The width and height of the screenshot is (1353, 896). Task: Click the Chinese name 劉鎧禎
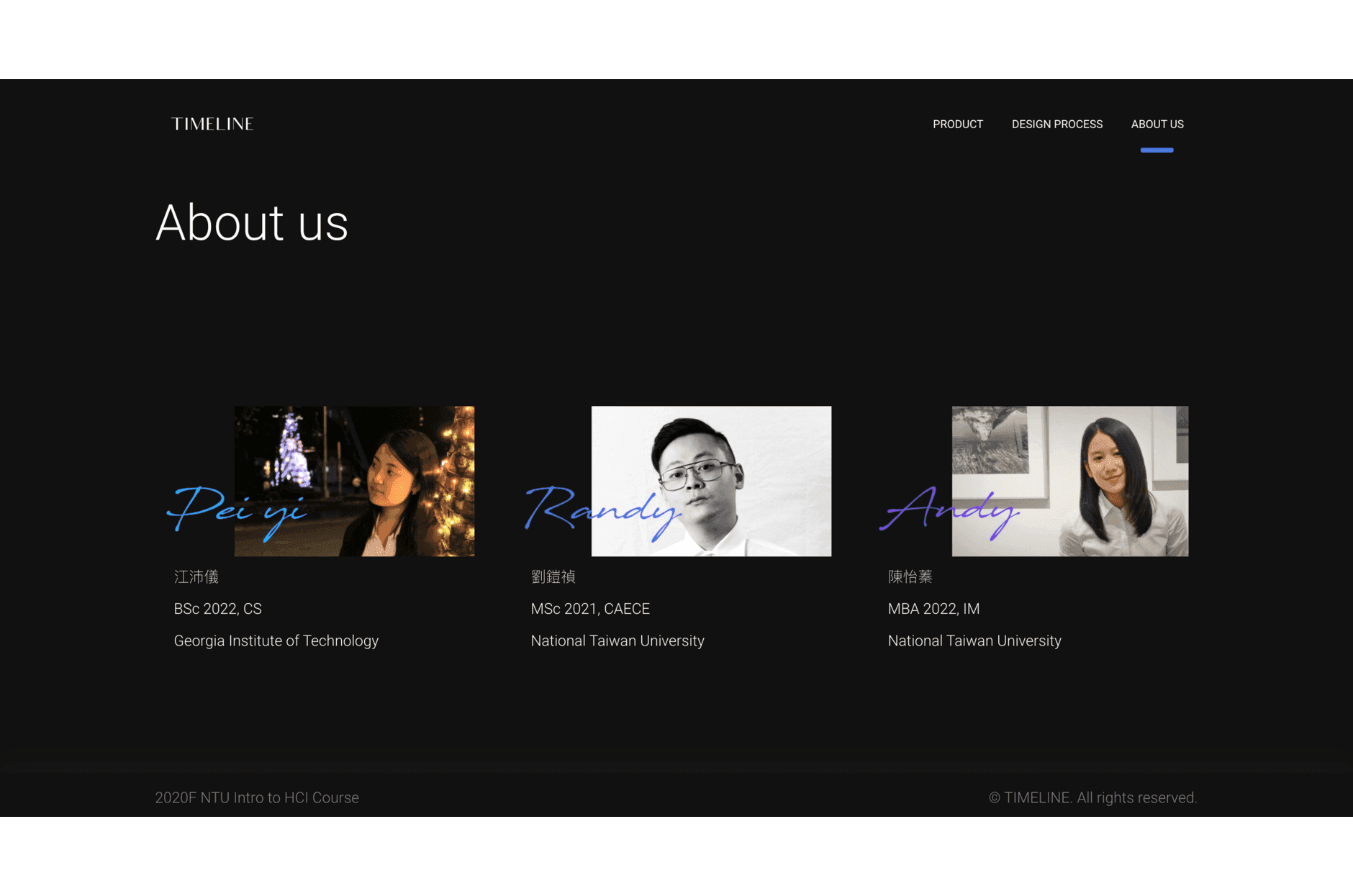[553, 576]
